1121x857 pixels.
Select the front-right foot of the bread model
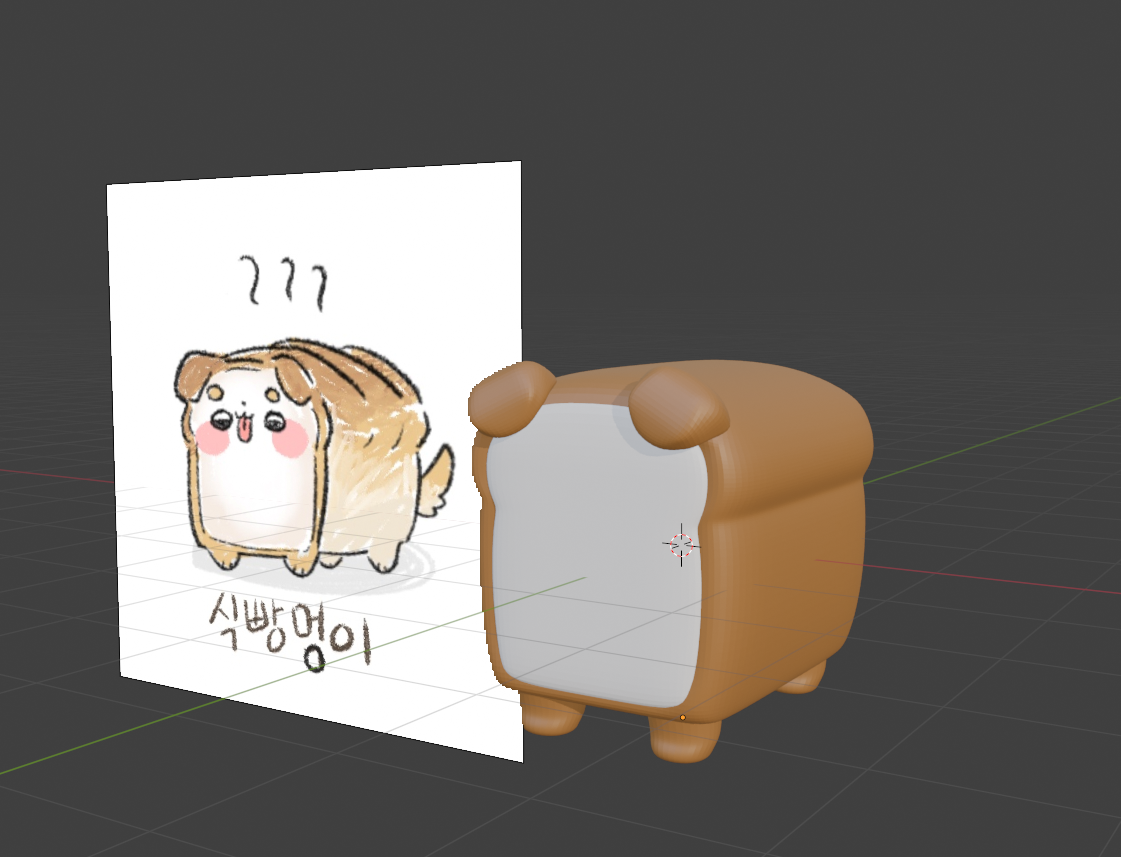coord(684,740)
